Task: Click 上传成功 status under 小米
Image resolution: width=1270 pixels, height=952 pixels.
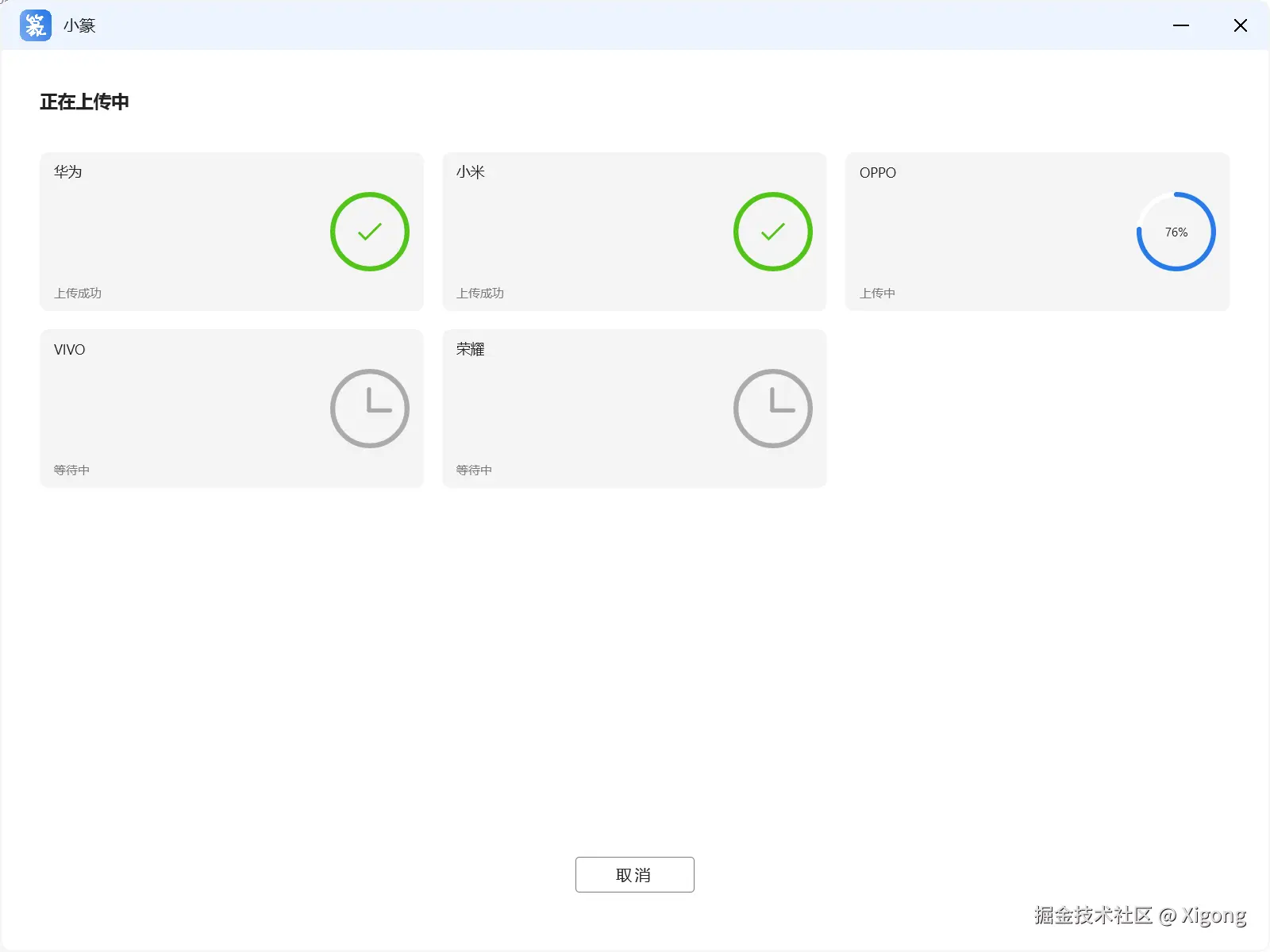Action: click(x=480, y=294)
